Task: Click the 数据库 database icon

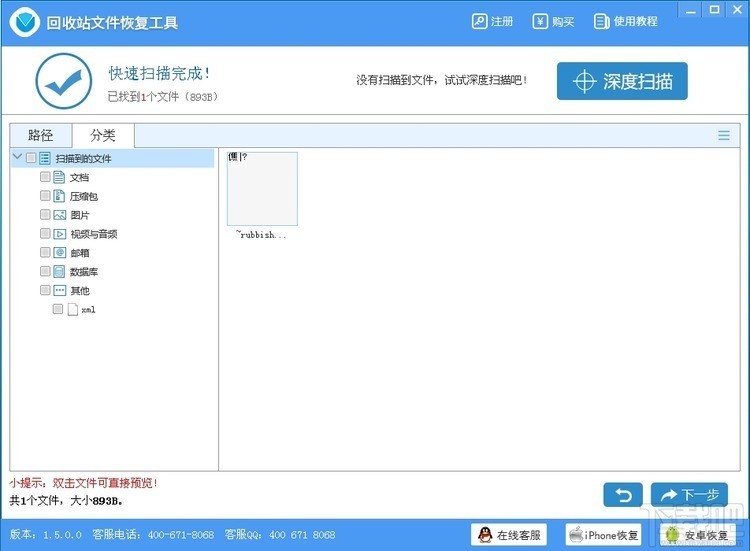Action: [59, 272]
